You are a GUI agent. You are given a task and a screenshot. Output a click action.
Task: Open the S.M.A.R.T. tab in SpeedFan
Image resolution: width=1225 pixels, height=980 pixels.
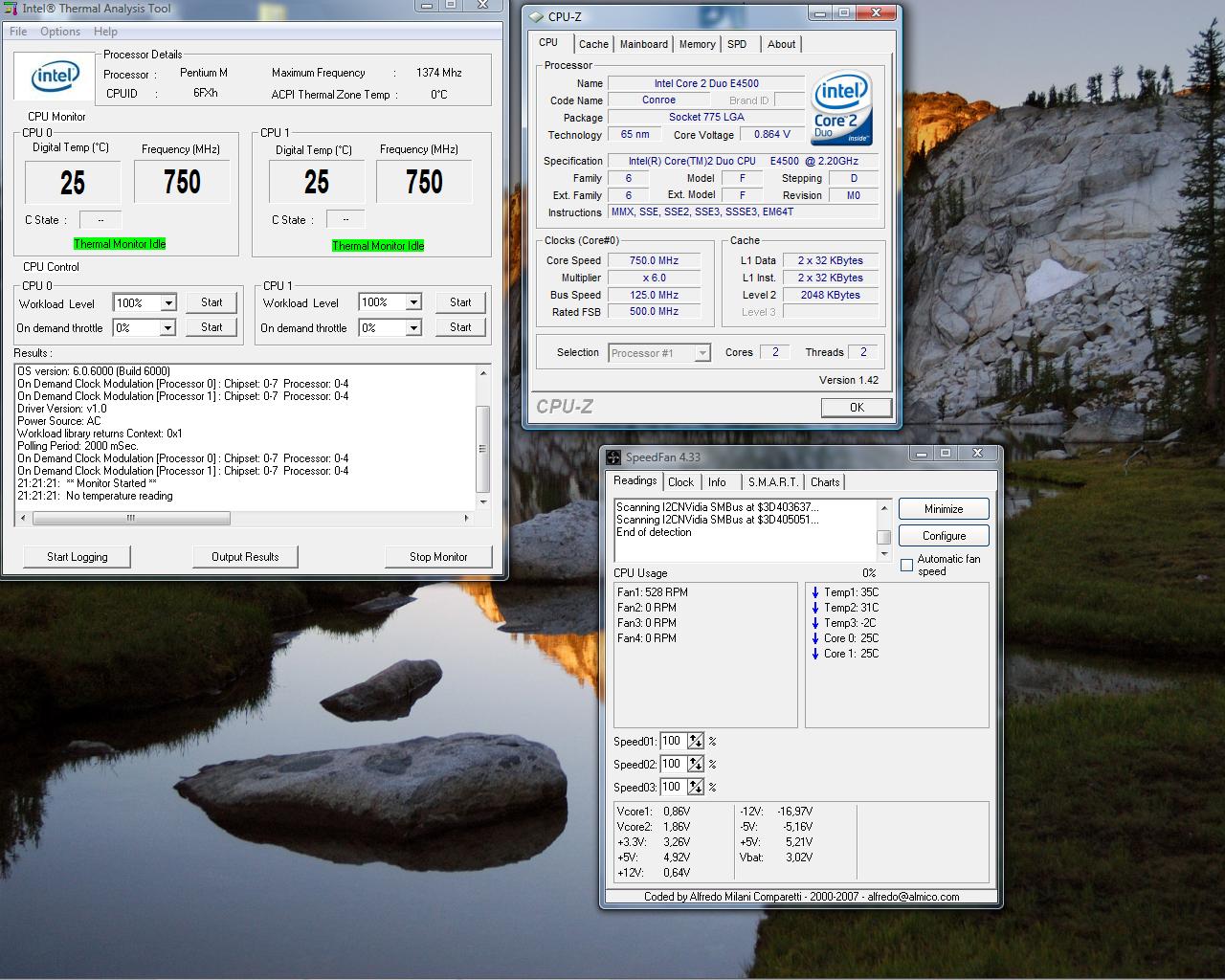click(772, 482)
